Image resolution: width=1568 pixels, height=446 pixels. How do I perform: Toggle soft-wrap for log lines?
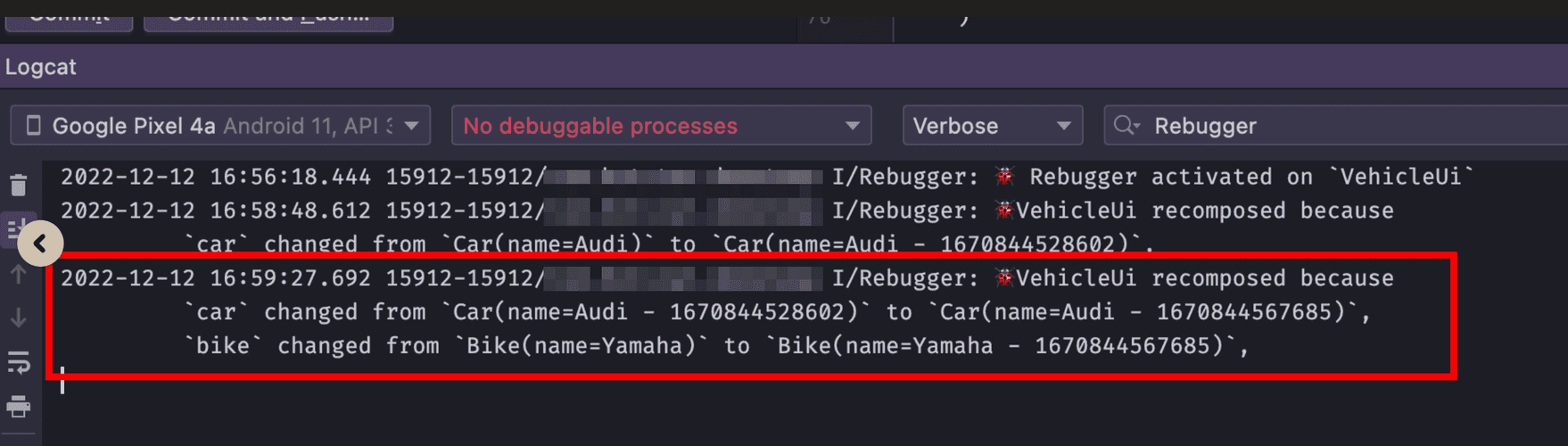click(18, 362)
